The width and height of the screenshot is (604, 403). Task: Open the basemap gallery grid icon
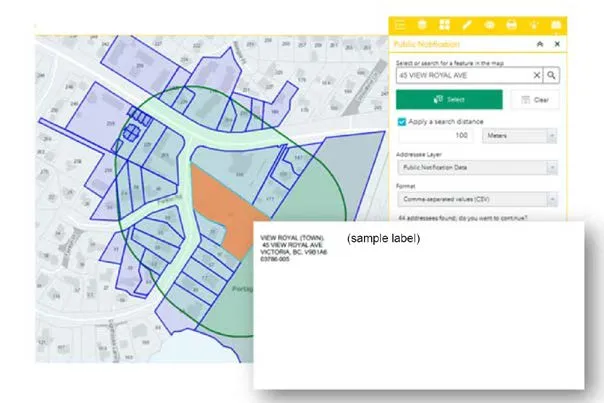[445, 25]
